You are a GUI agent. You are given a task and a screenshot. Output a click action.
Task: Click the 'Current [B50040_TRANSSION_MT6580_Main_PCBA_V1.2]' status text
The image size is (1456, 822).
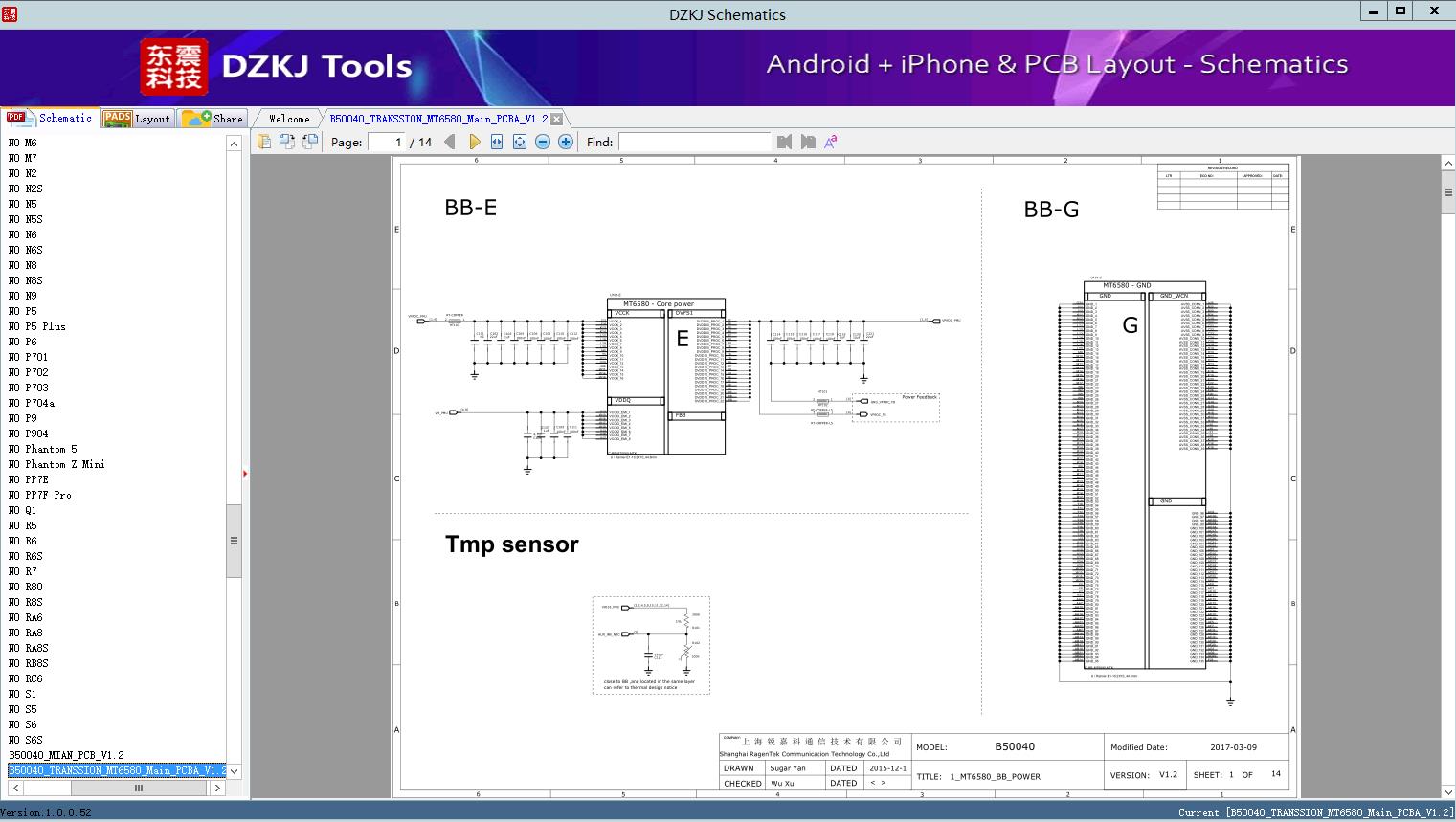tap(1316, 812)
